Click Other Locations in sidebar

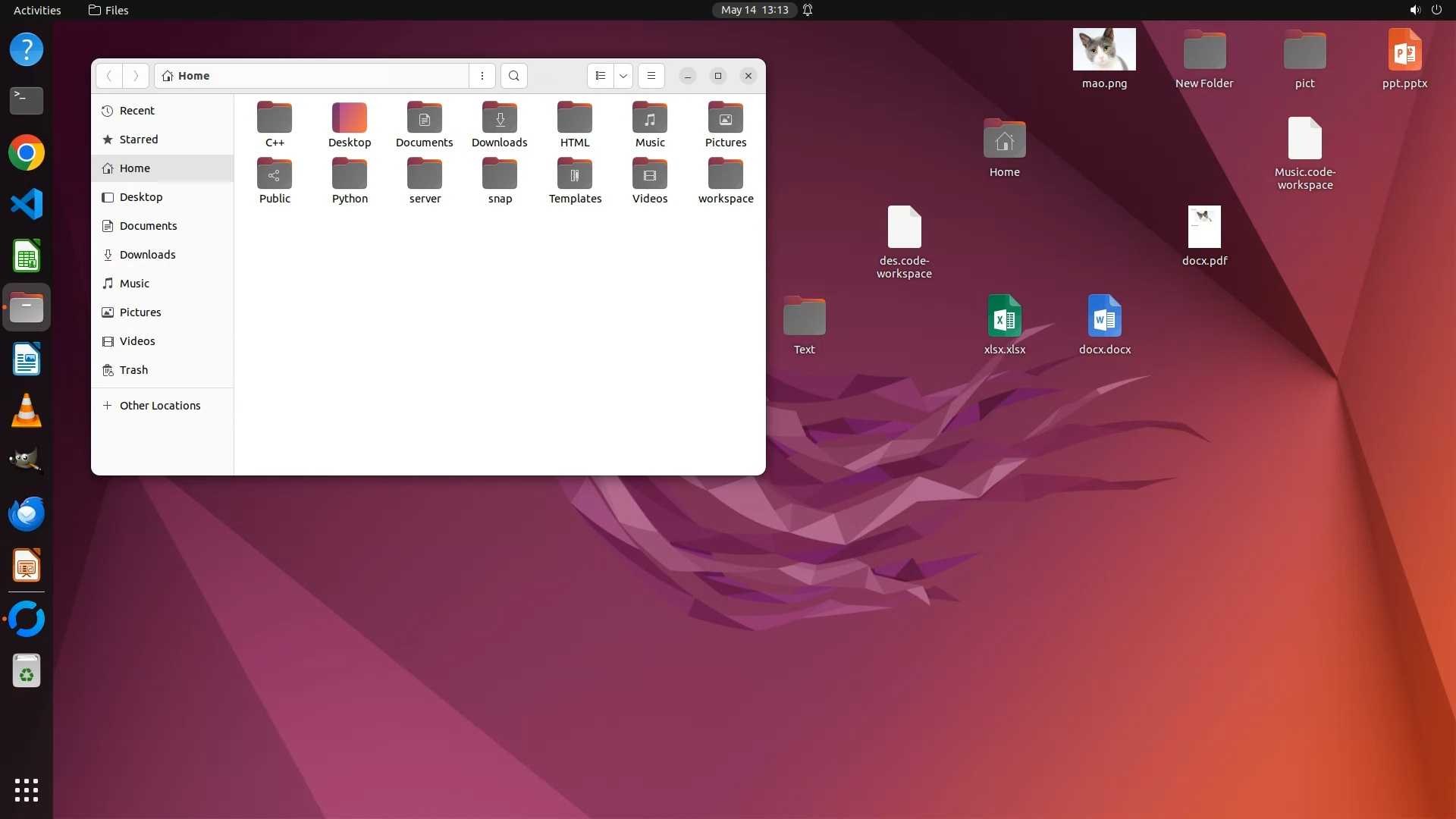[160, 406]
